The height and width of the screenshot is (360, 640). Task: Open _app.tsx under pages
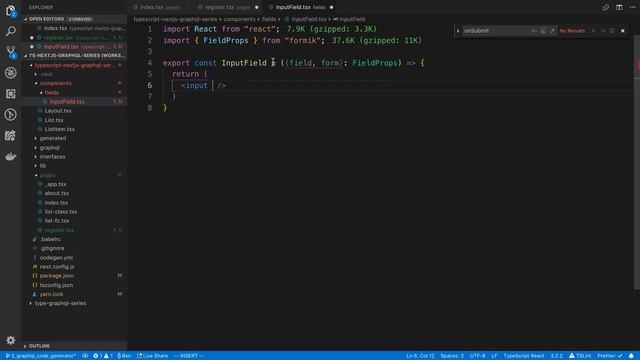[x=74, y=184]
